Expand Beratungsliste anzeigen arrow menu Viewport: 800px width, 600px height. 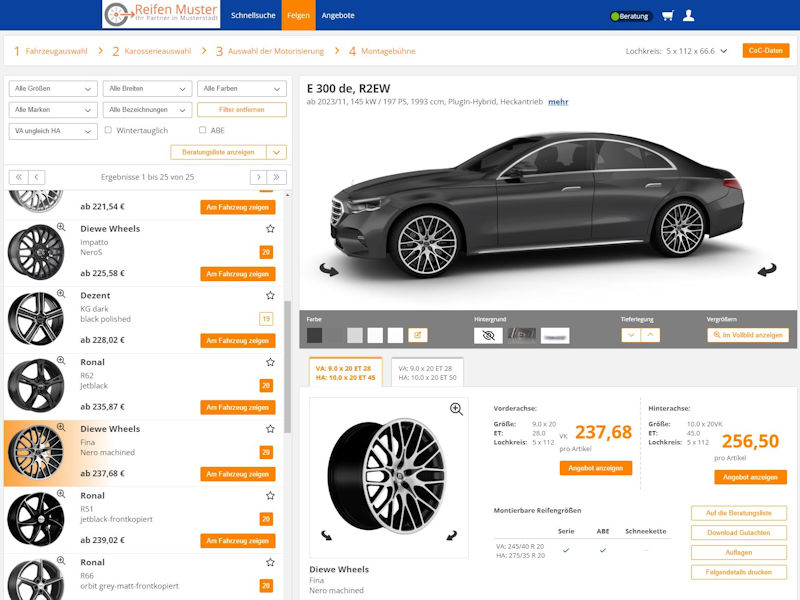point(277,152)
